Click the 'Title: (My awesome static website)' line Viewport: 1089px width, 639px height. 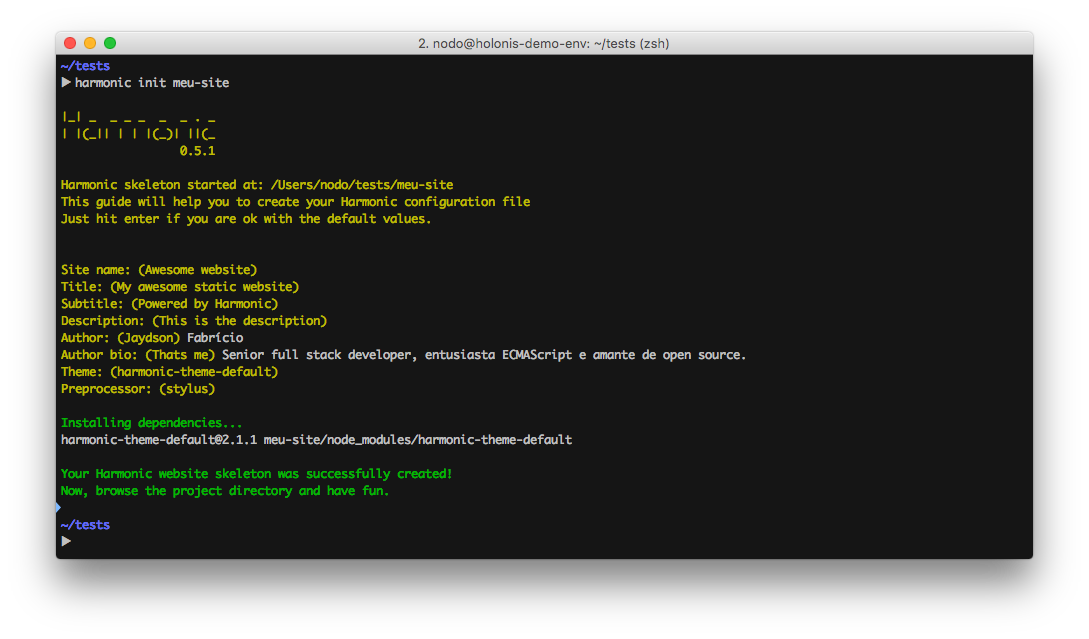pyautogui.click(x=180, y=287)
